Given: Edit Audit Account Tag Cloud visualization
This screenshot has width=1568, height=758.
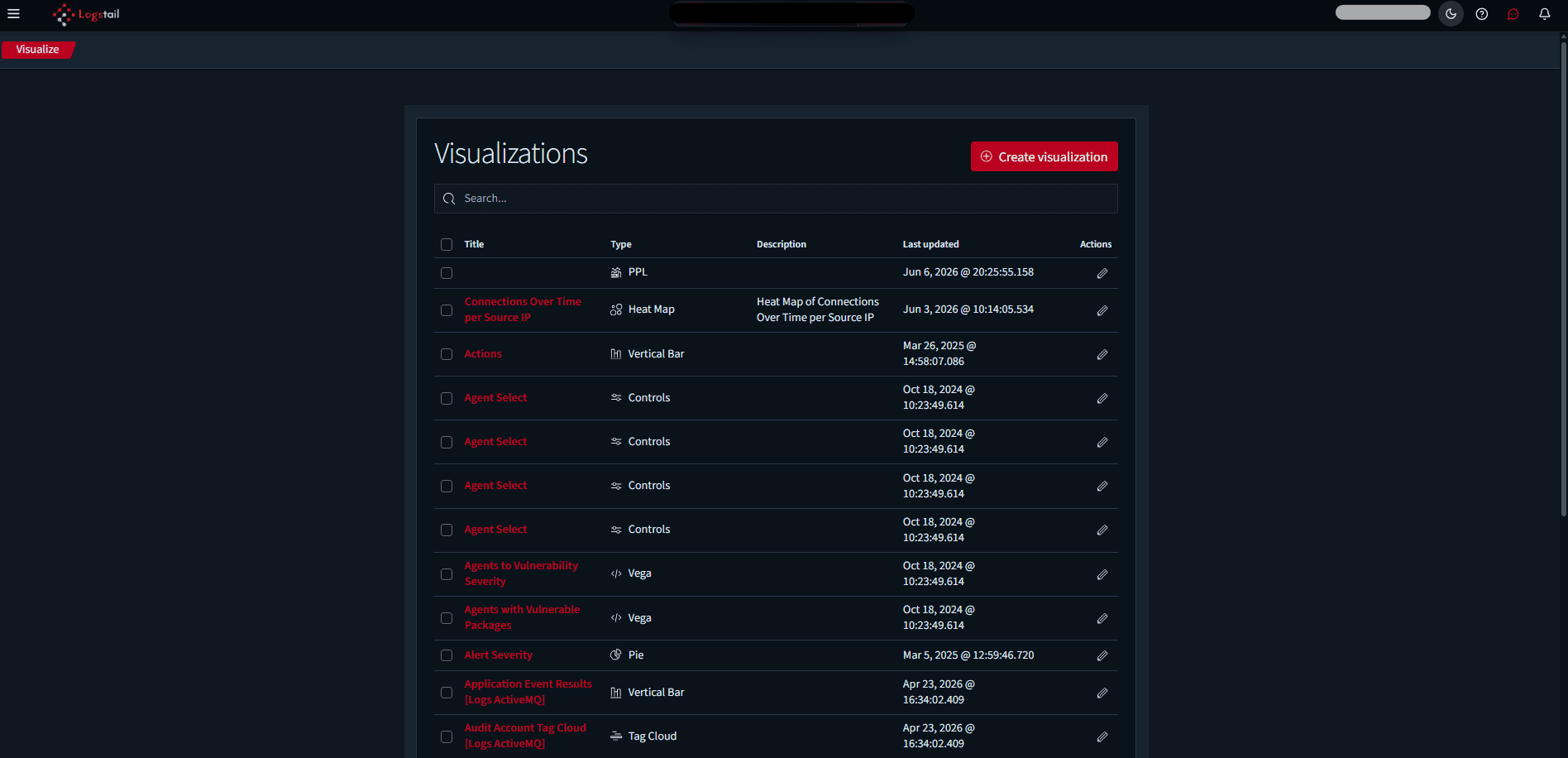Looking at the screenshot, I should coord(1102,736).
